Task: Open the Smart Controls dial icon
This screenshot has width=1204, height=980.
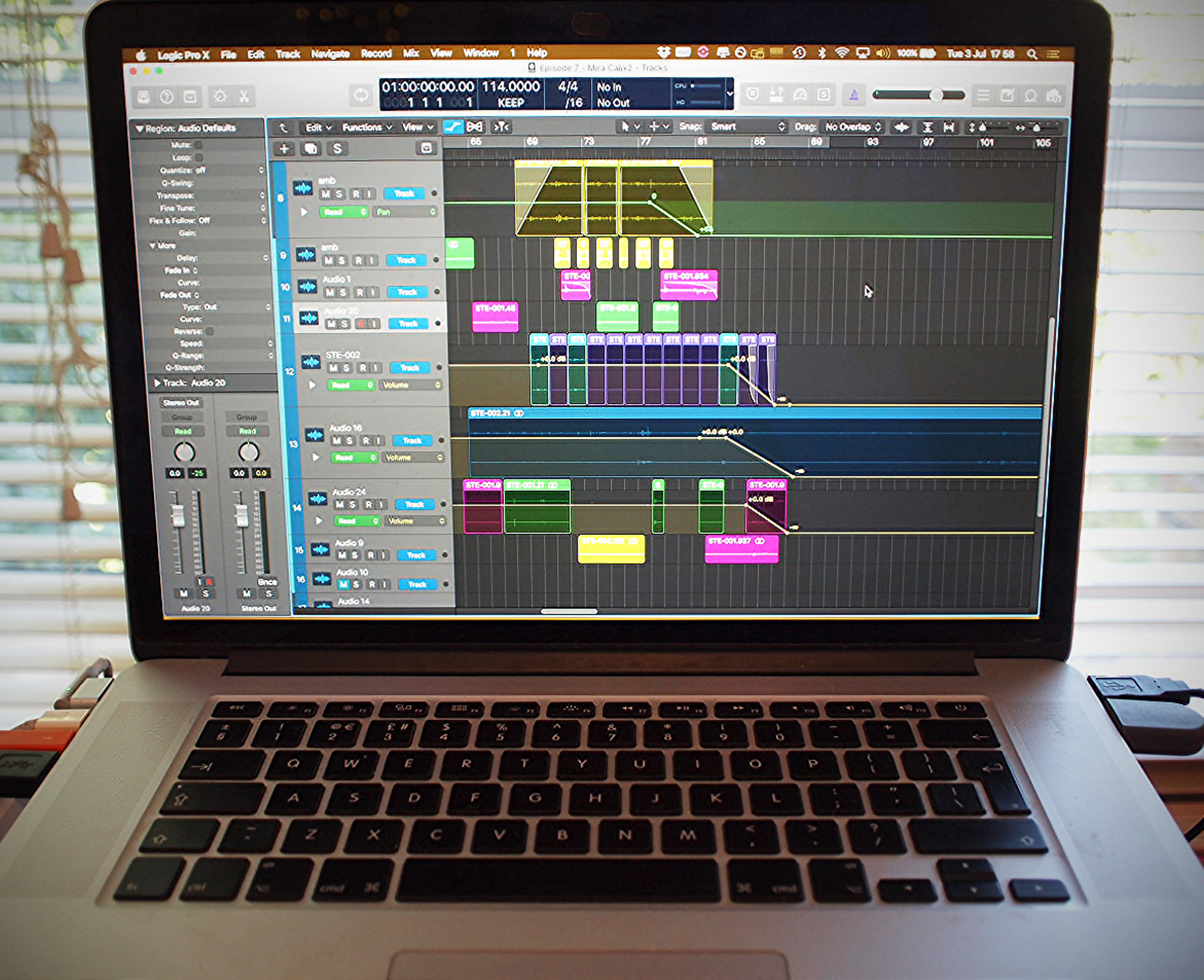Action: point(220,96)
